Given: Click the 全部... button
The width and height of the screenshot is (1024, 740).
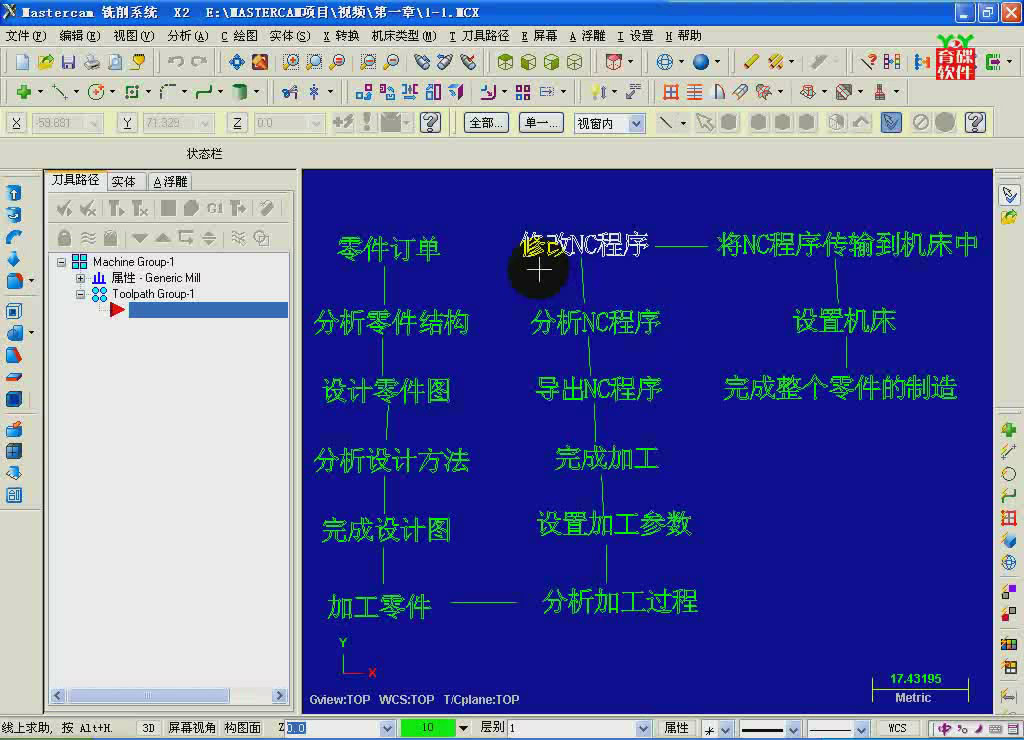Looking at the screenshot, I should [486, 123].
